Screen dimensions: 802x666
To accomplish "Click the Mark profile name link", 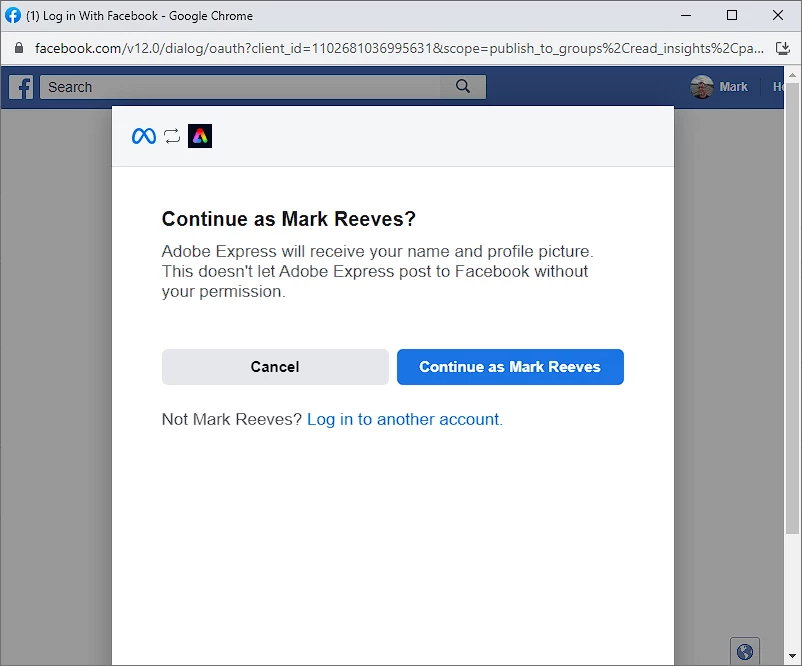I will pos(733,87).
